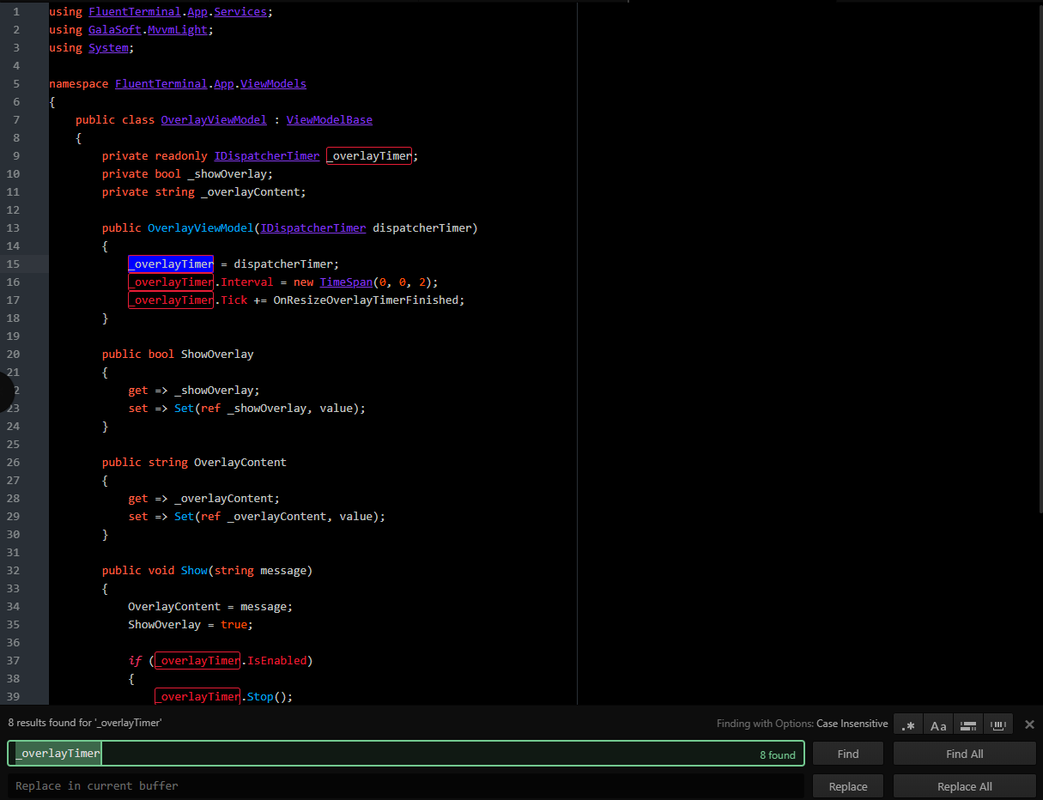Image resolution: width=1043 pixels, height=800 pixels.
Task: Click the _showOverlay field on line 10
Action: [227, 174]
